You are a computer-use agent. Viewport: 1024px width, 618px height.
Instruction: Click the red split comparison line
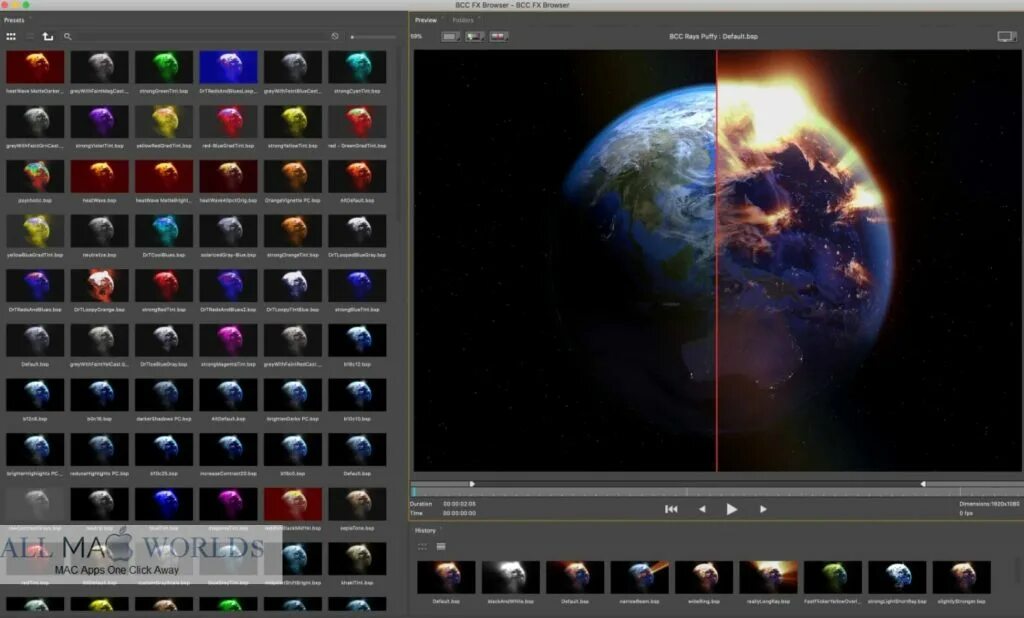click(x=716, y=261)
